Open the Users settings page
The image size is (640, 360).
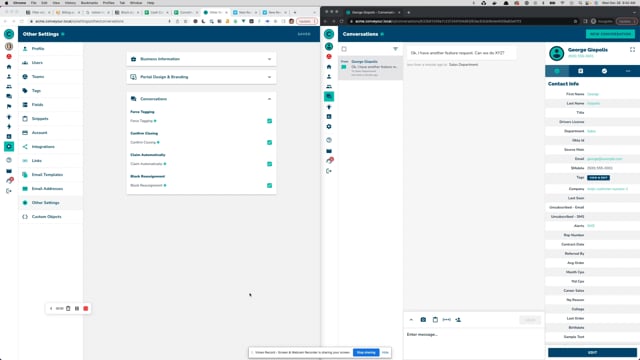tap(50, 62)
